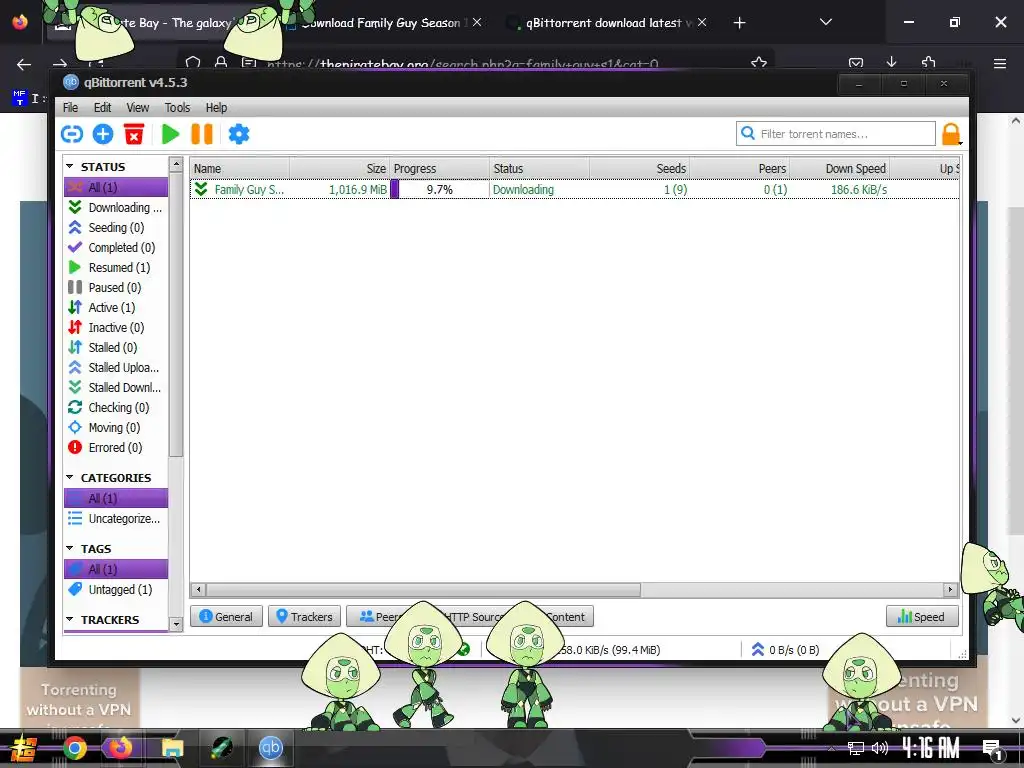The image size is (1024, 768).
Task: Open Firefox downloads arrow icon
Action: 891,63
